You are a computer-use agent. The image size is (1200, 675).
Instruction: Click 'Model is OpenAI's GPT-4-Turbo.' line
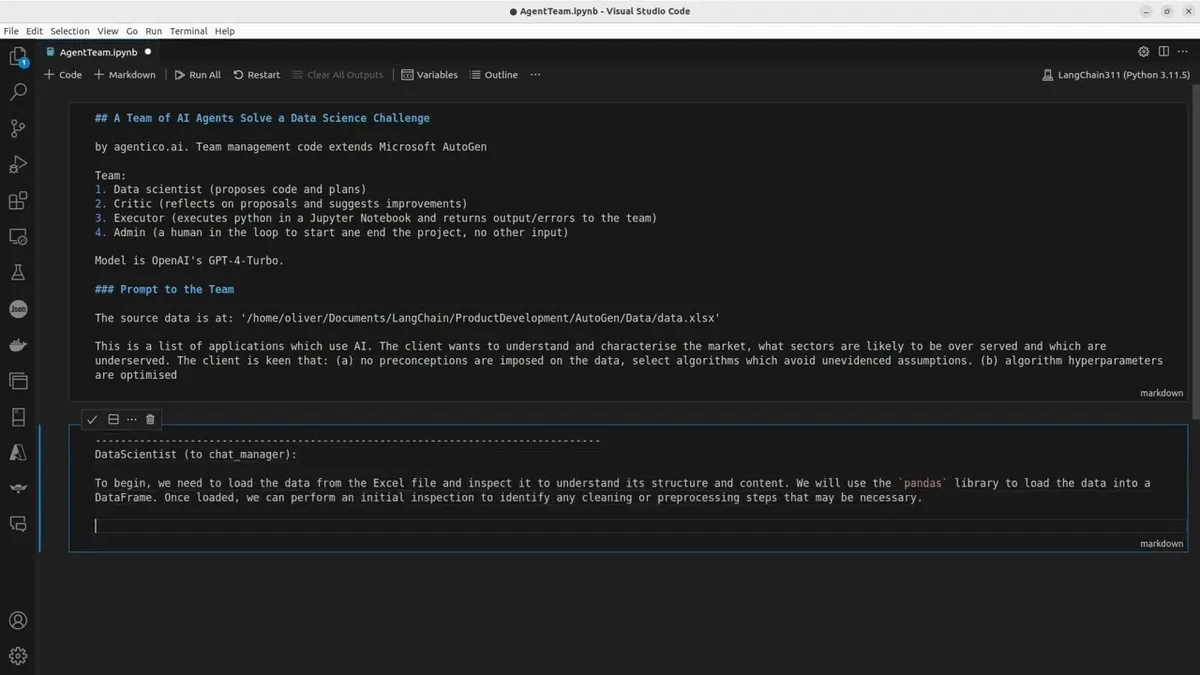click(190, 261)
